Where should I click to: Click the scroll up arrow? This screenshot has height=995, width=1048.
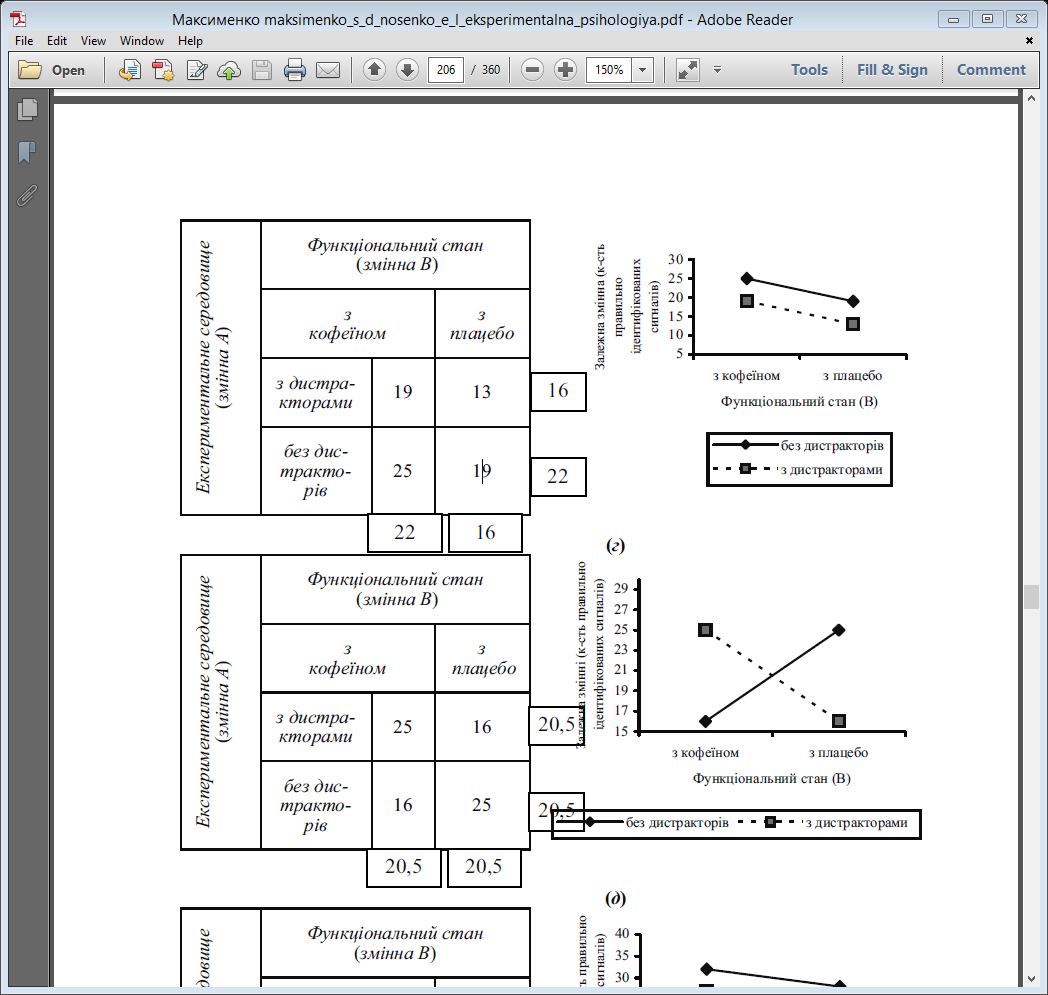click(x=1031, y=98)
